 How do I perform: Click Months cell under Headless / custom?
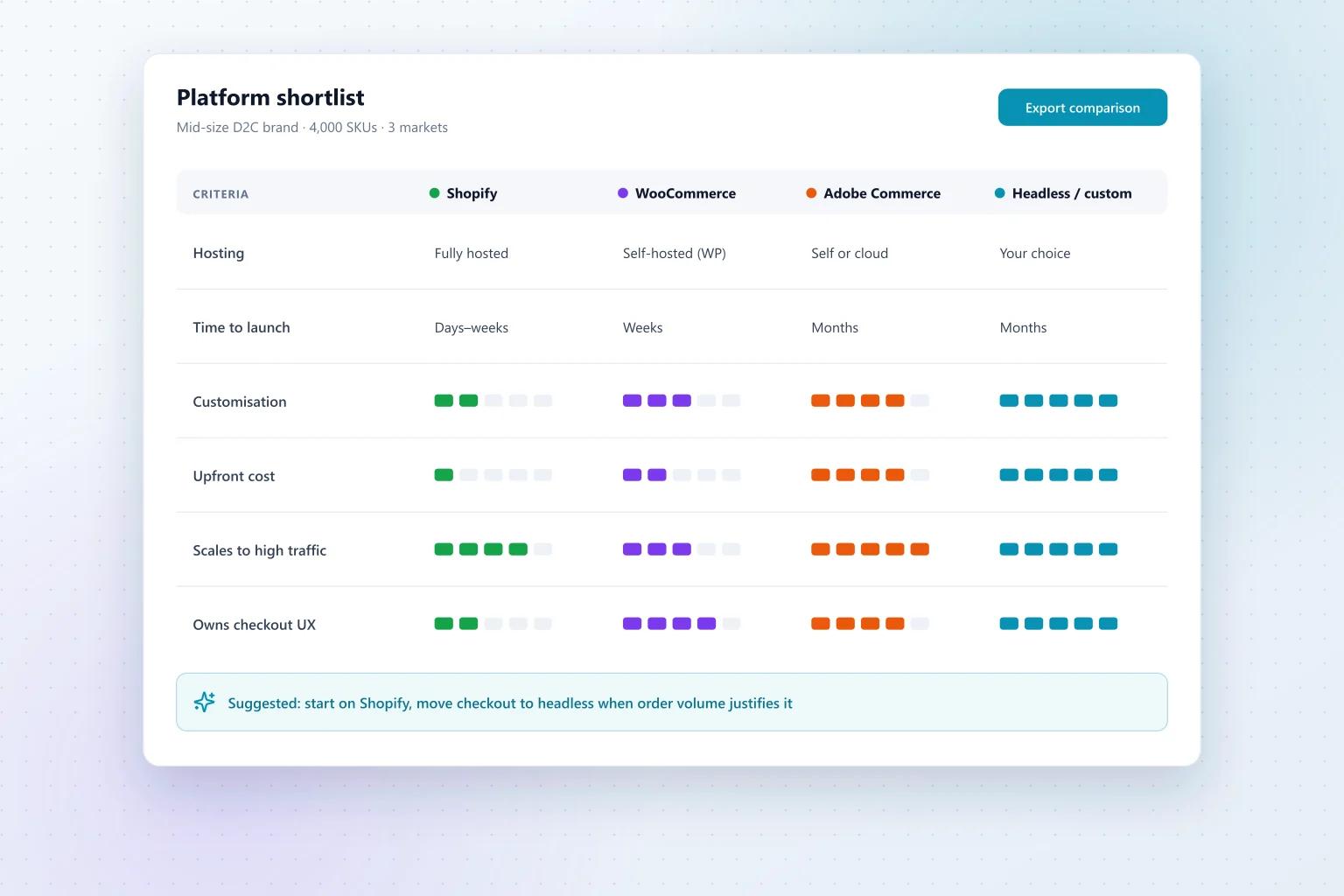1023,327
